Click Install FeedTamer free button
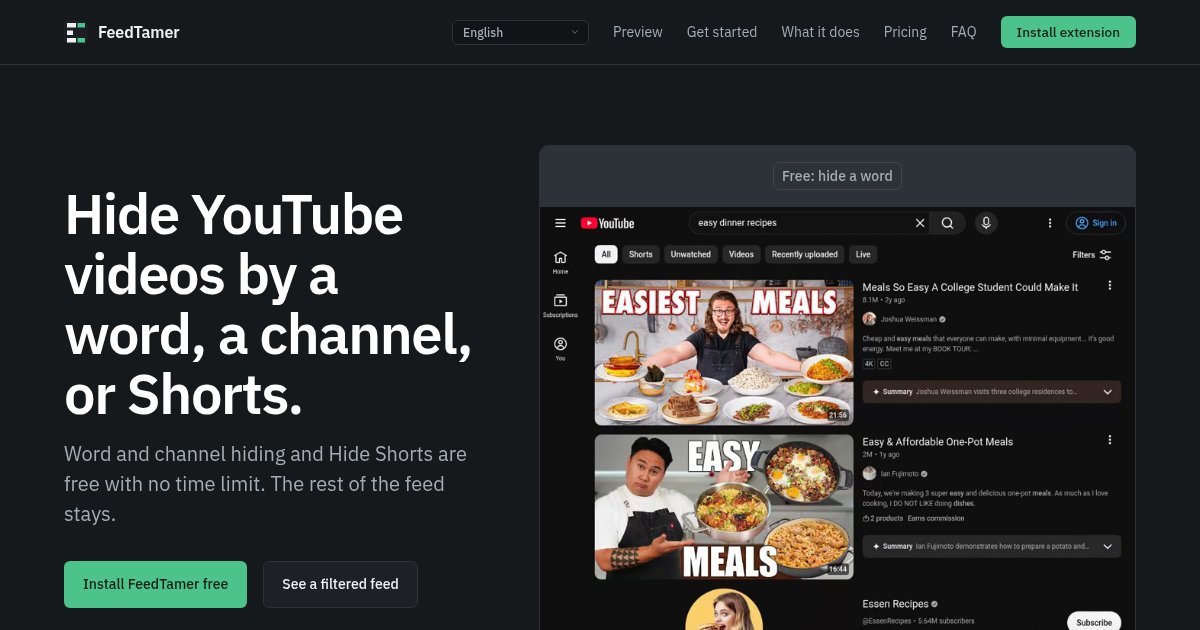 (155, 584)
